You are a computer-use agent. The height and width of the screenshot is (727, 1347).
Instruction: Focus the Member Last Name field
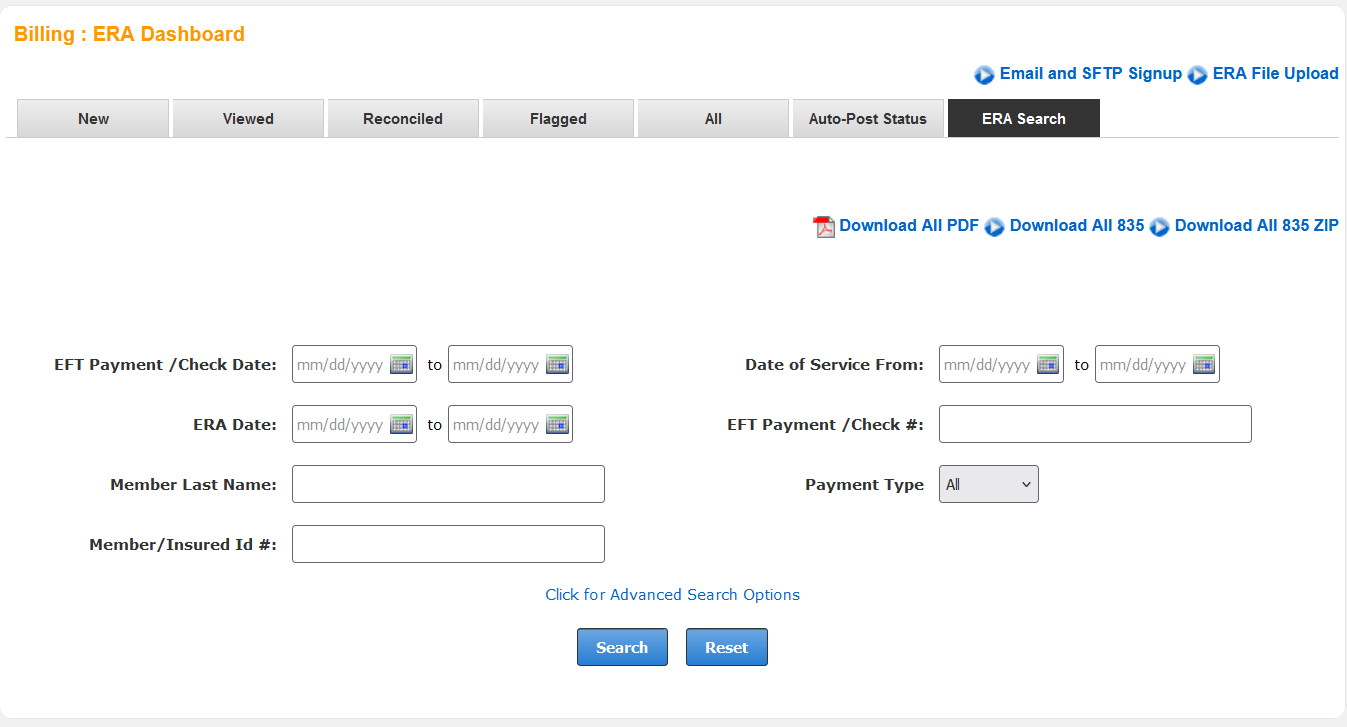(448, 484)
